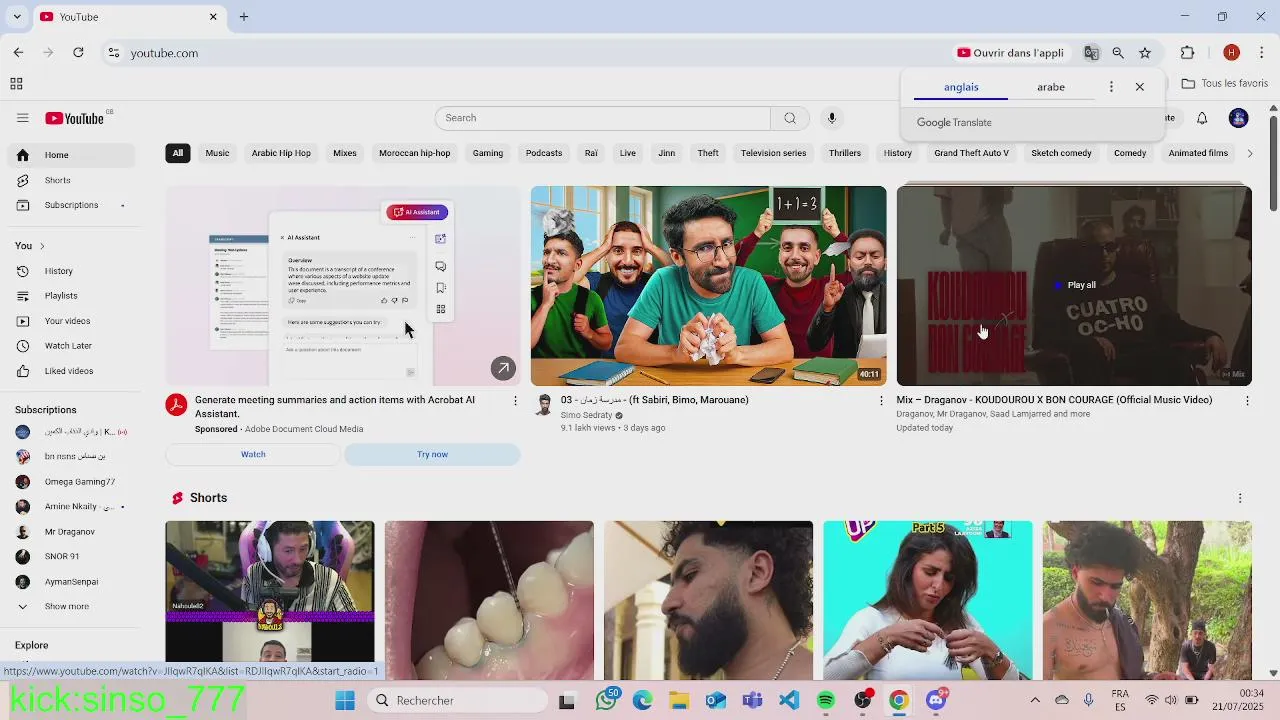Open the Chrome extensions puzzle icon

[x=1187, y=53]
